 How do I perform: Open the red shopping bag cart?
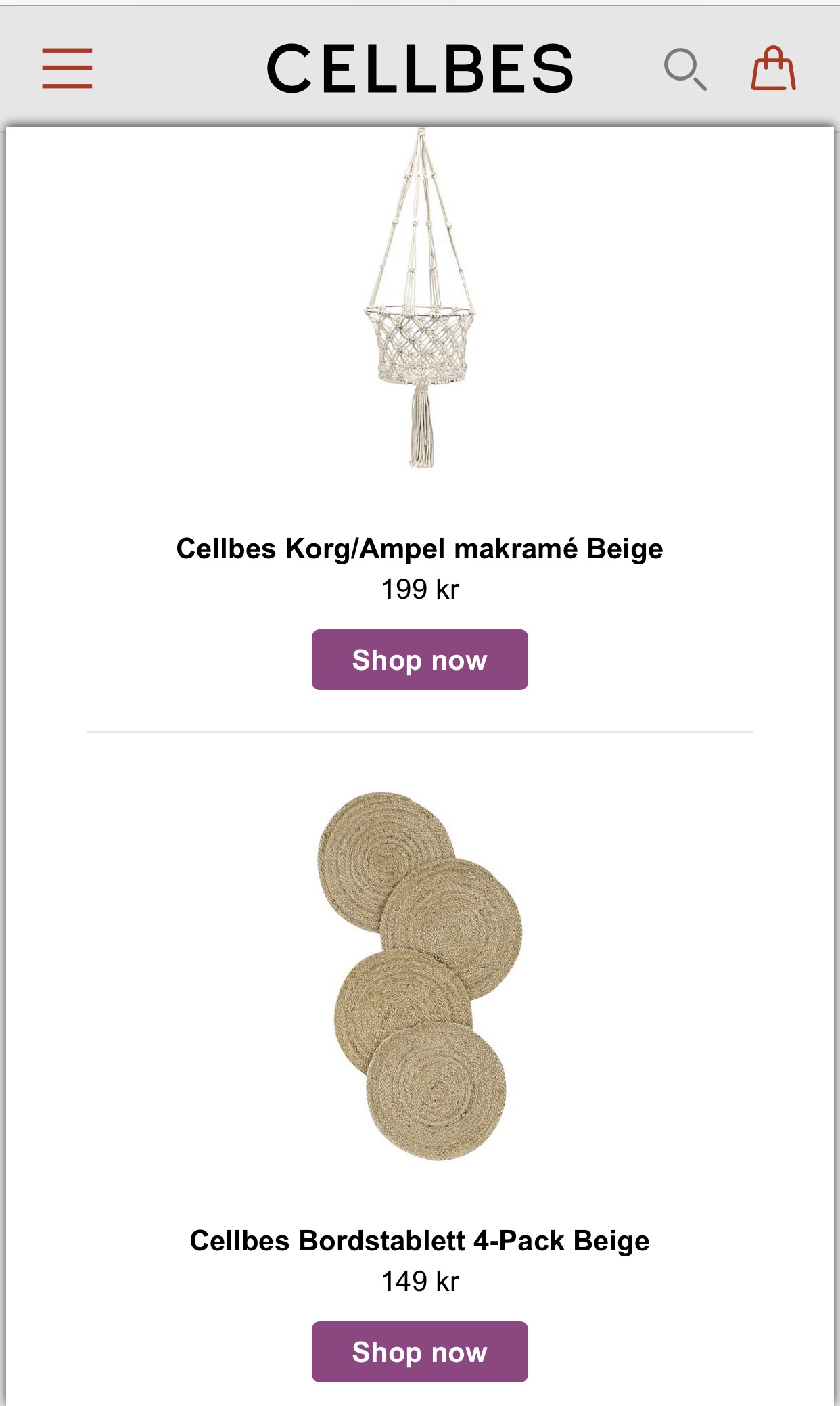pos(773,68)
